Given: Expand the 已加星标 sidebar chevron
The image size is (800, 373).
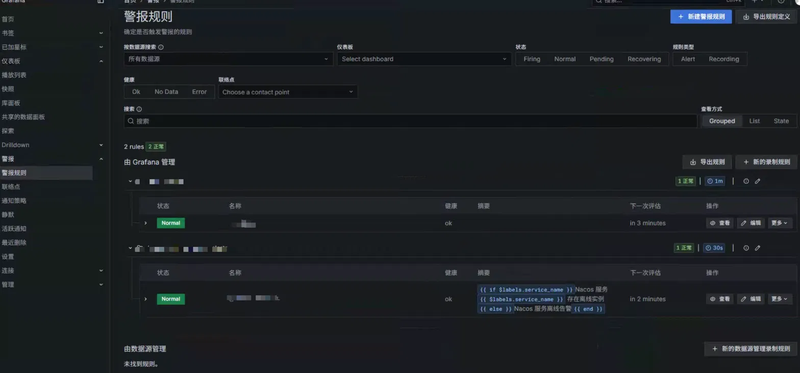Looking at the screenshot, I should point(101,47).
